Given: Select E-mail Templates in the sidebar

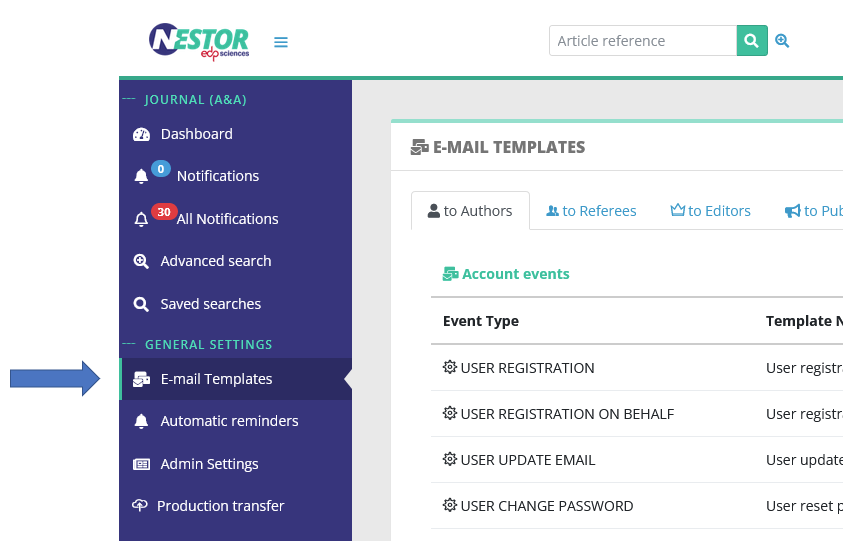Looking at the screenshot, I should (235, 379).
